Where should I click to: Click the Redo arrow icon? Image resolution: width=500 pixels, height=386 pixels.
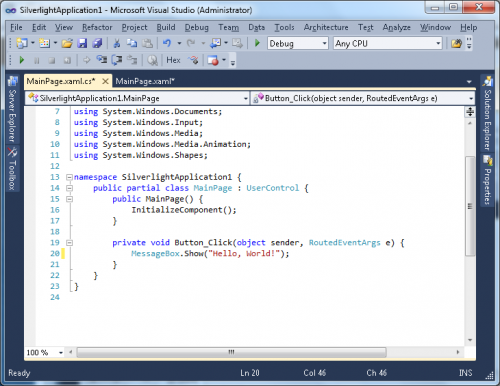click(x=191, y=43)
